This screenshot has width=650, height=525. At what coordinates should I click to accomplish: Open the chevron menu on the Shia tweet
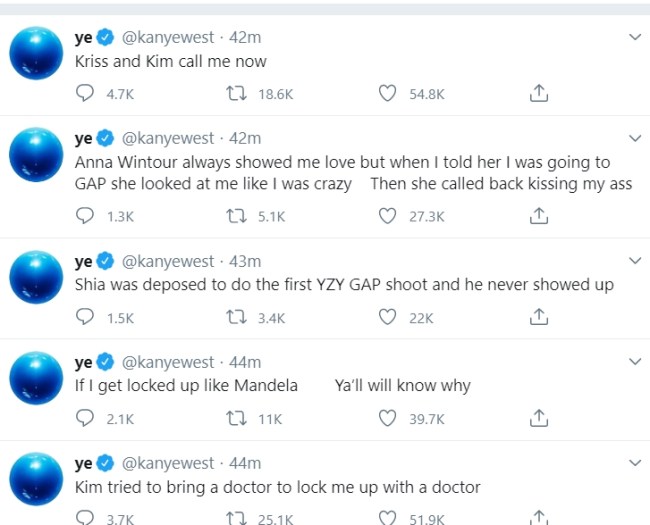(634, 261)
